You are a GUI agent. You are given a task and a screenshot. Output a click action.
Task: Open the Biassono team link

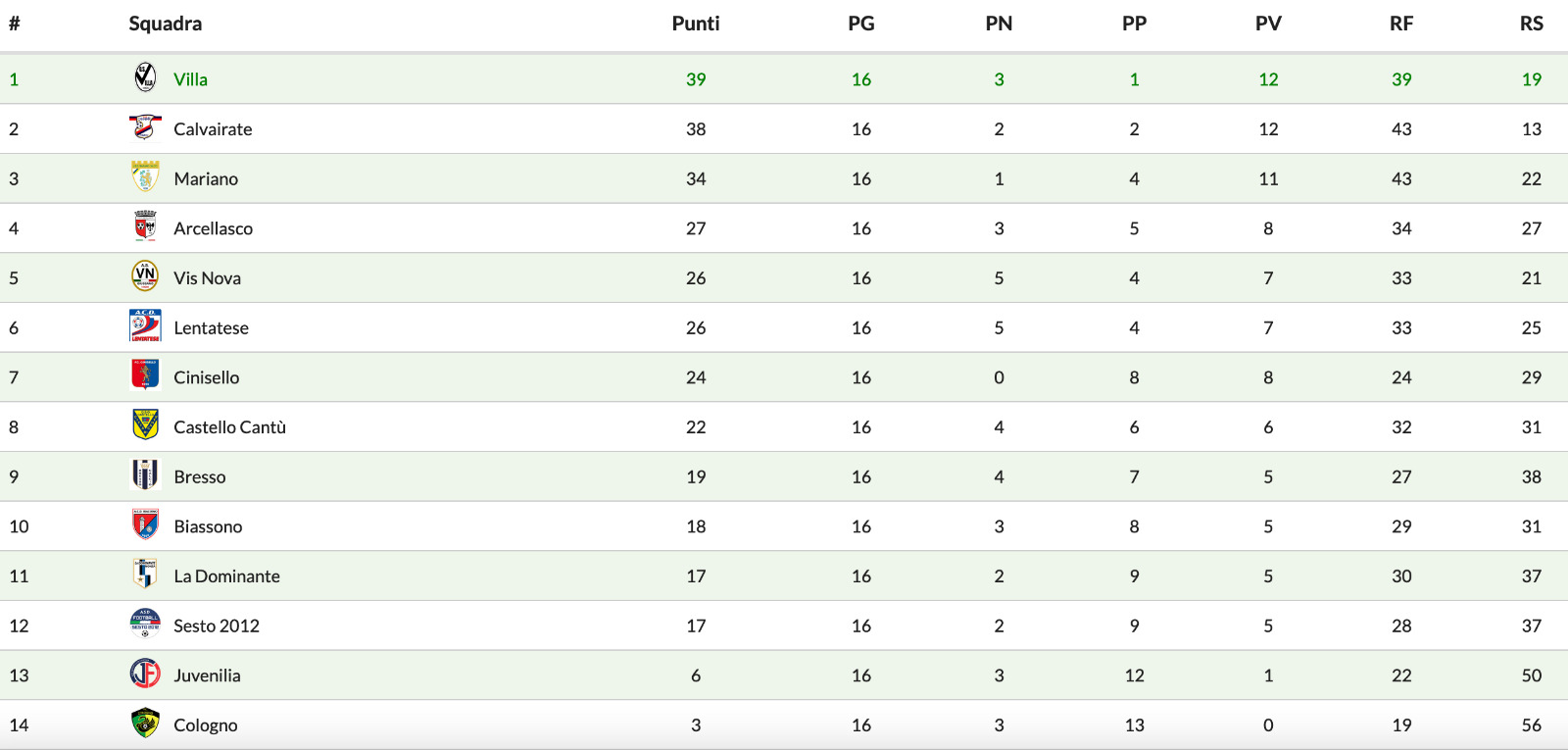[x=208, y=526]
